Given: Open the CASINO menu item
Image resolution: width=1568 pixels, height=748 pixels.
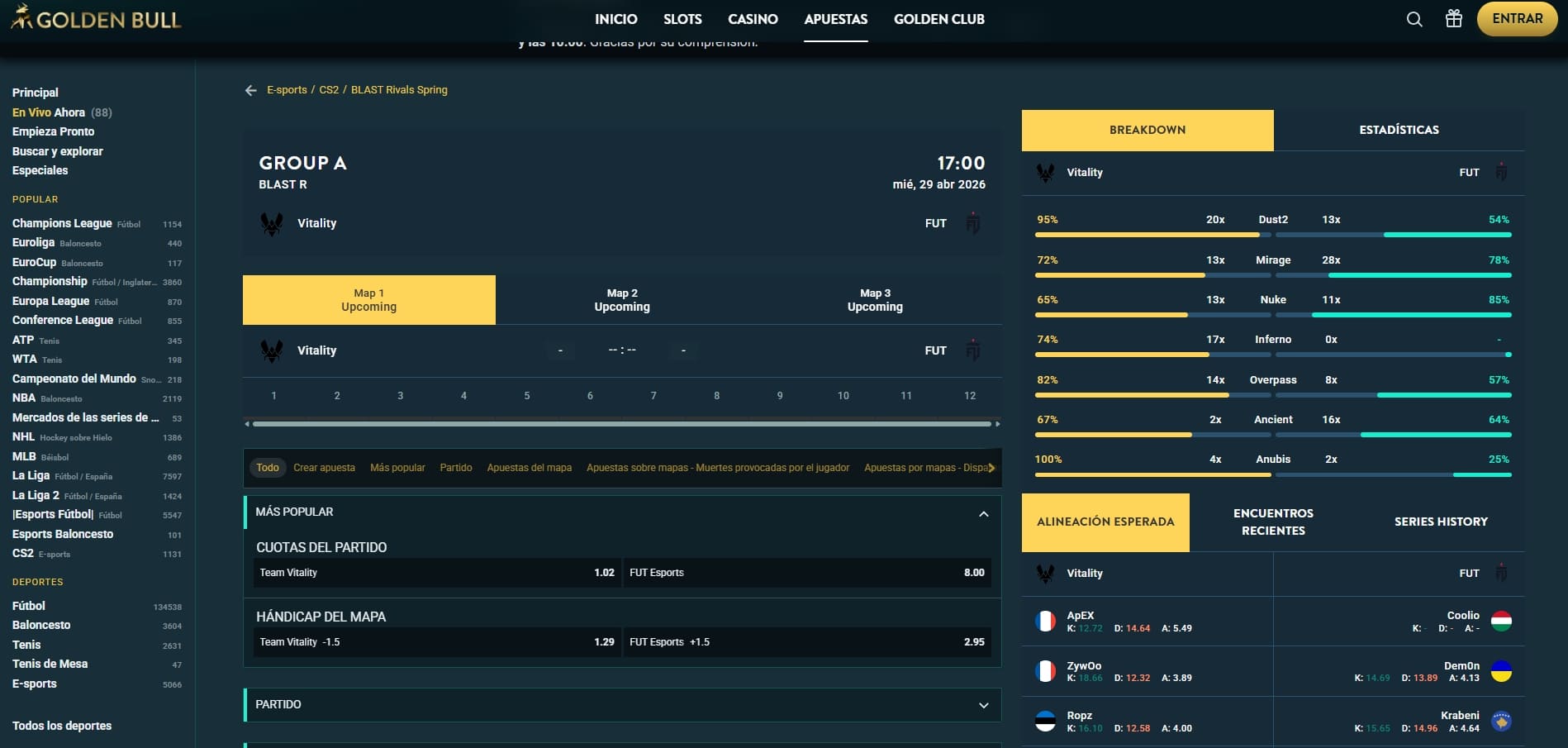Looking at the screenshot, I should (x=753, y=19).
